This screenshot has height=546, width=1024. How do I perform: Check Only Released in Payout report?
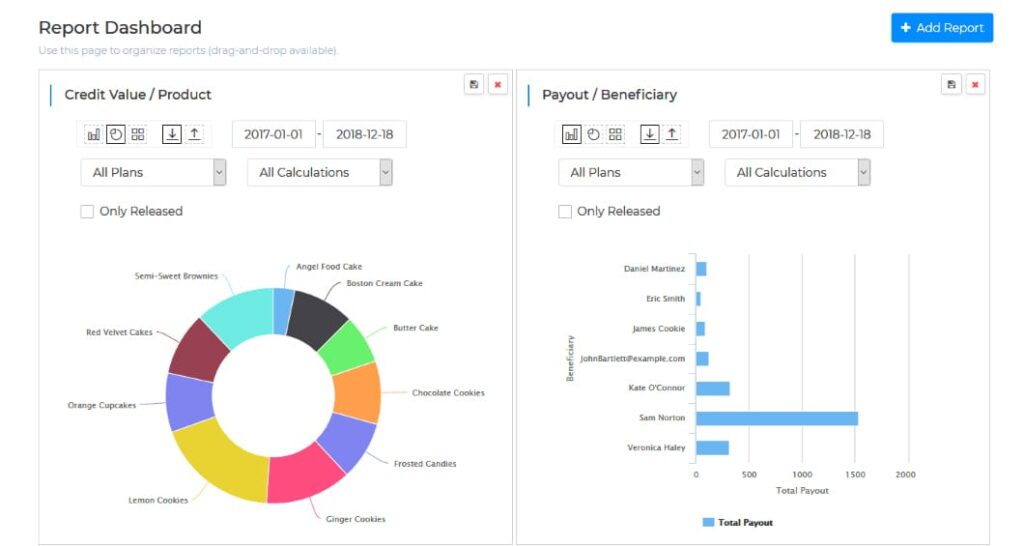click(x=565, y=211)
